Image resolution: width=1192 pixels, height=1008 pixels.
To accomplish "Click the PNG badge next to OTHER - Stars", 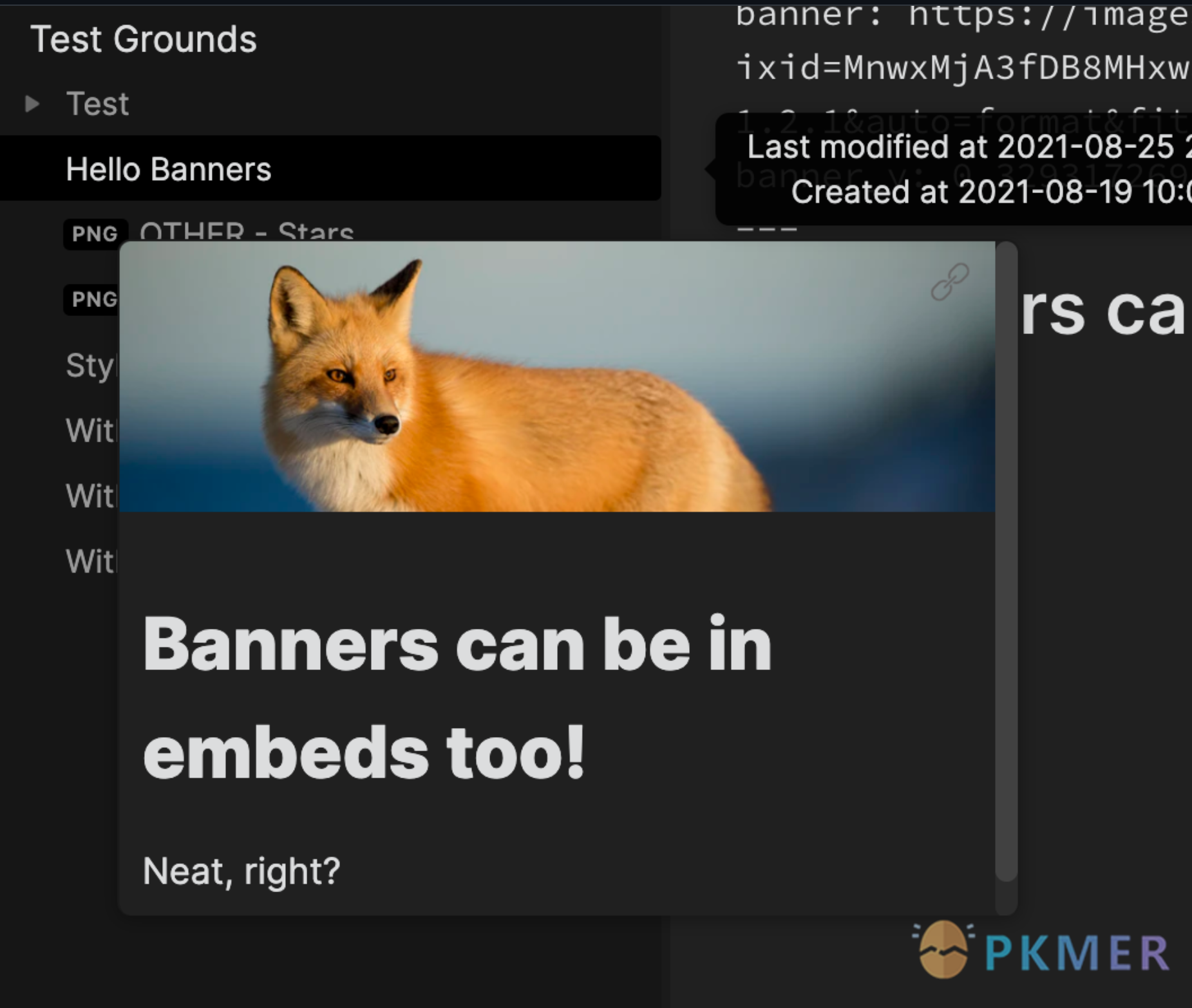I will [95, 233].
